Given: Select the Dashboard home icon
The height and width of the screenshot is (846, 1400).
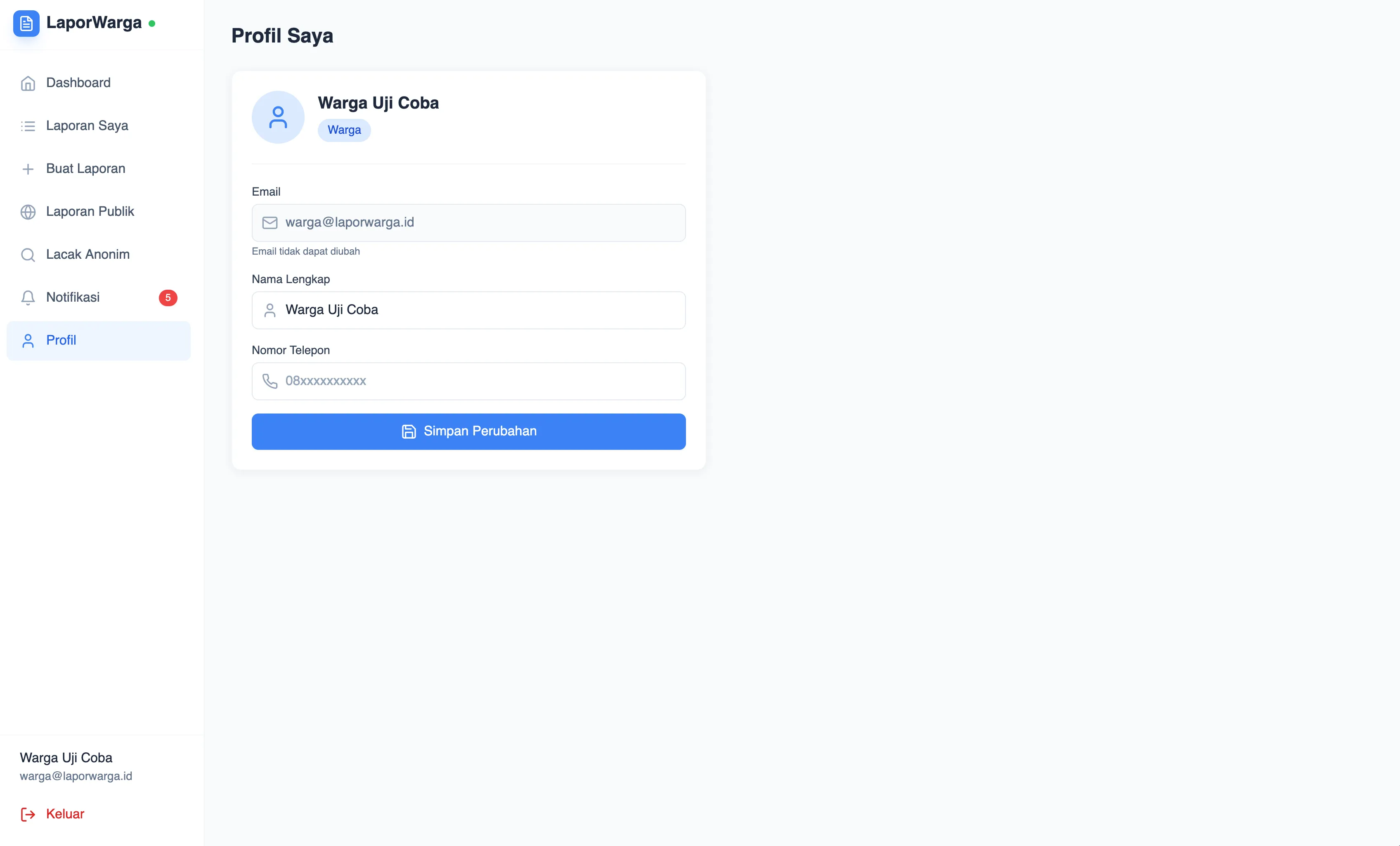Looking at the screenshot, I should point(28,83).
